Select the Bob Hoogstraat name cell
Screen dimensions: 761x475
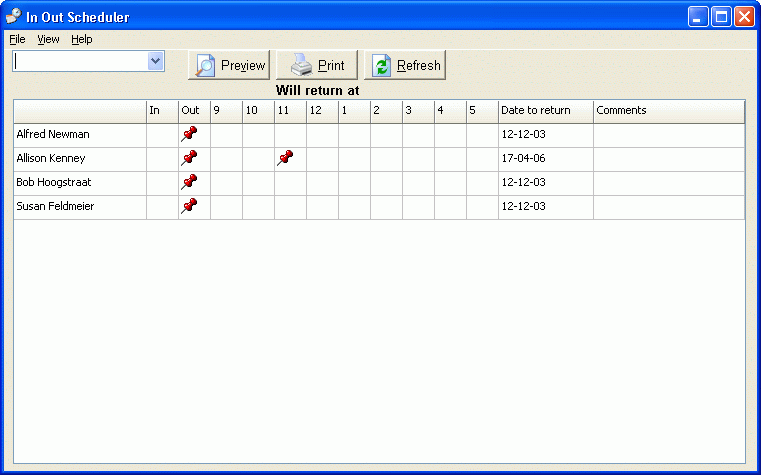80,183
